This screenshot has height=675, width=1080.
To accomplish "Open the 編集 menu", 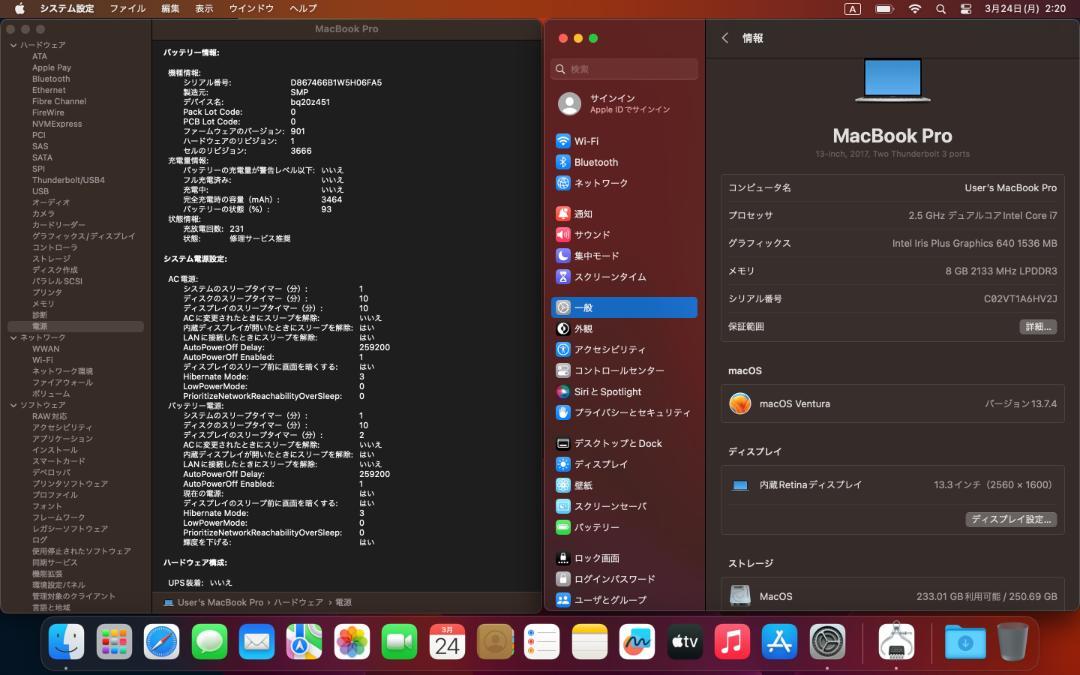I will [x=170, y=9].
